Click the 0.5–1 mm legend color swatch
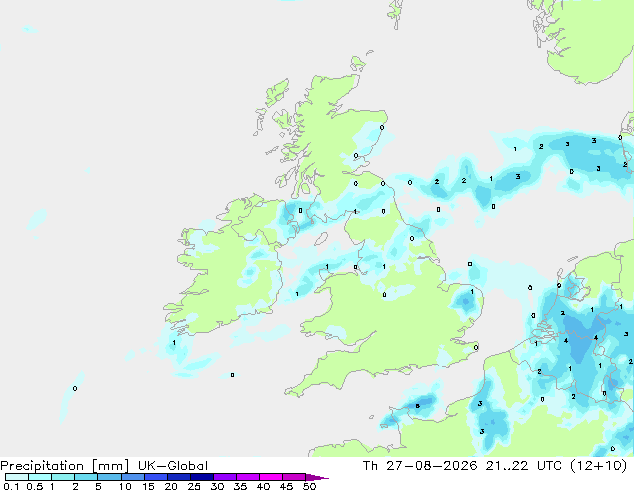The height and width of the screenshot is (490, 634). (40, 477)
